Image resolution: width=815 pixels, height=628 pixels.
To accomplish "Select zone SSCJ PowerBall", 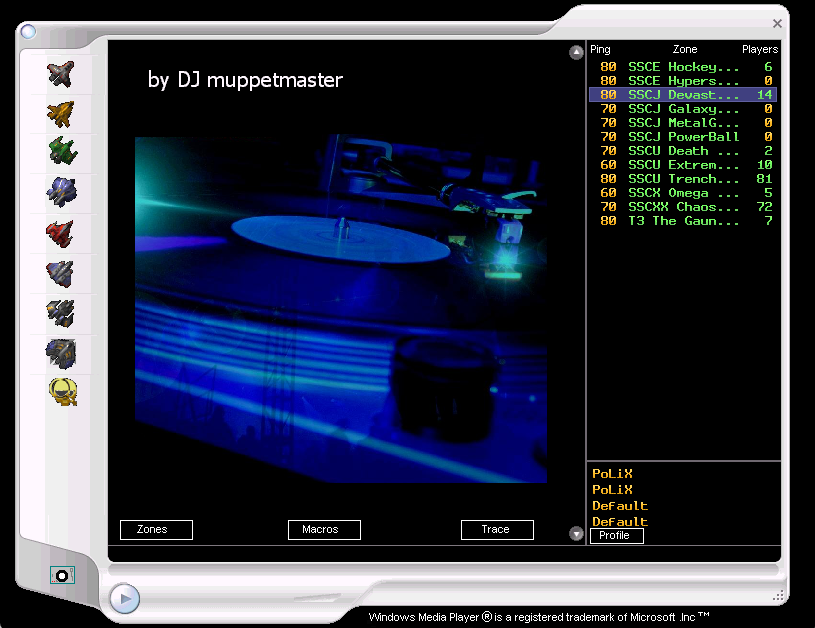I will [683, 137].
